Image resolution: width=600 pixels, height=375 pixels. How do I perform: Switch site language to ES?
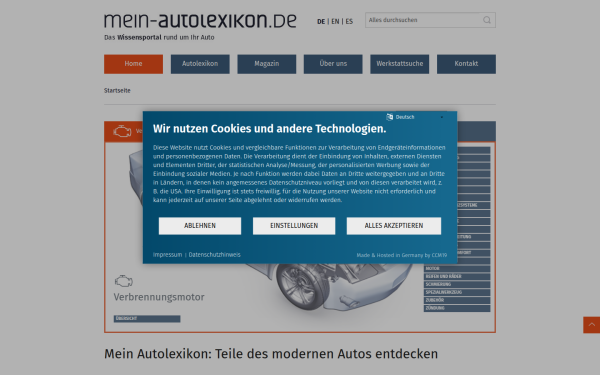[349, 21]
